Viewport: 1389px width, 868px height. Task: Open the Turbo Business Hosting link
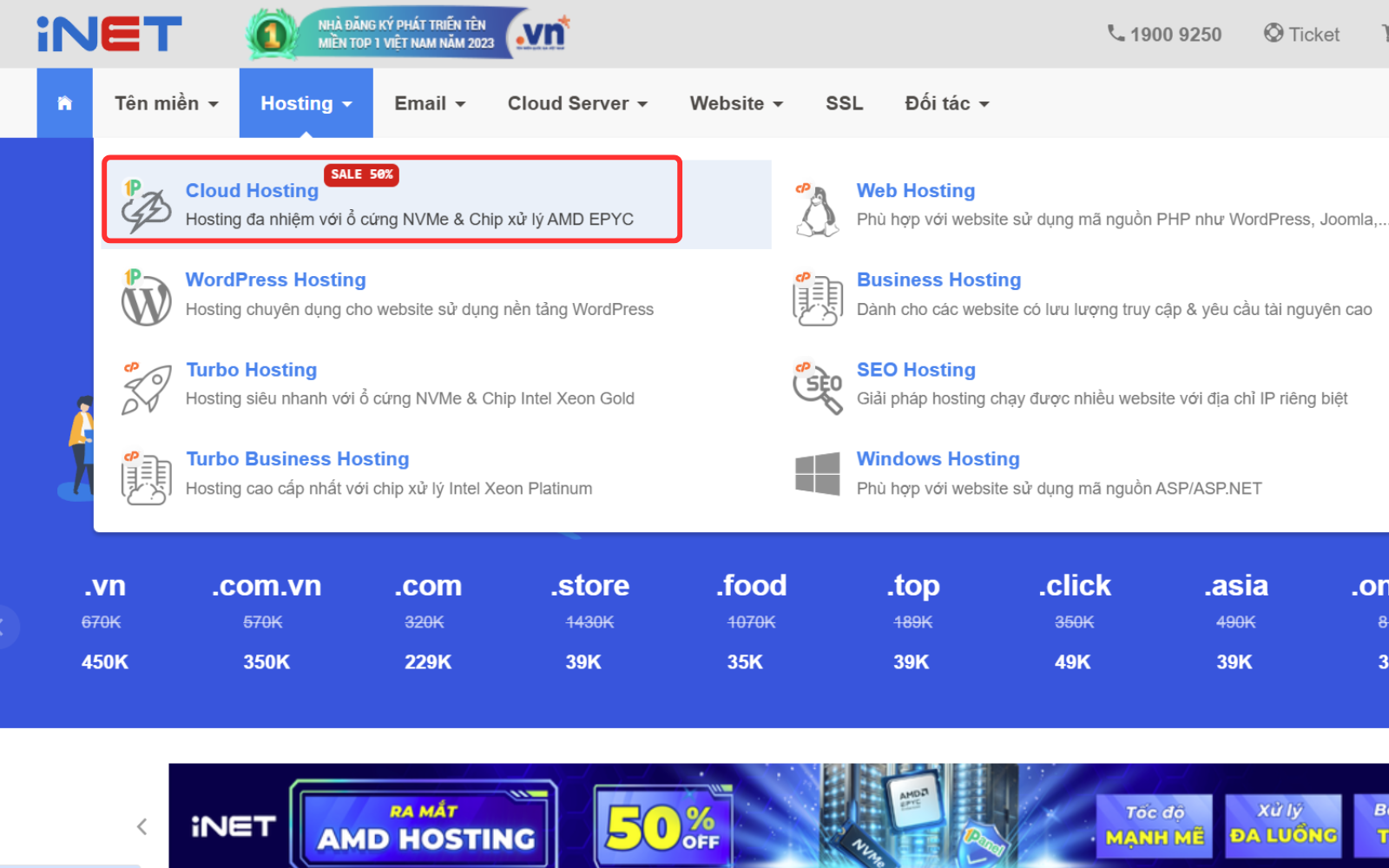point(297,458)
